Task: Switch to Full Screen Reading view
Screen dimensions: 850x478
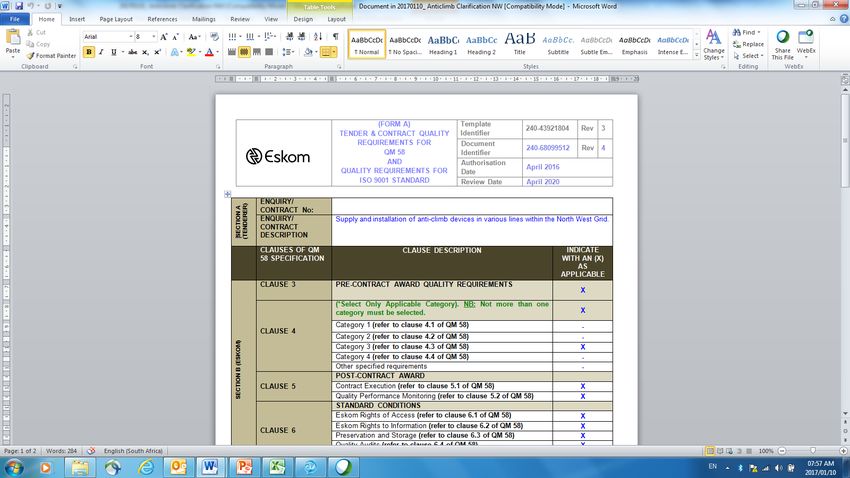Action: (720, 451)
